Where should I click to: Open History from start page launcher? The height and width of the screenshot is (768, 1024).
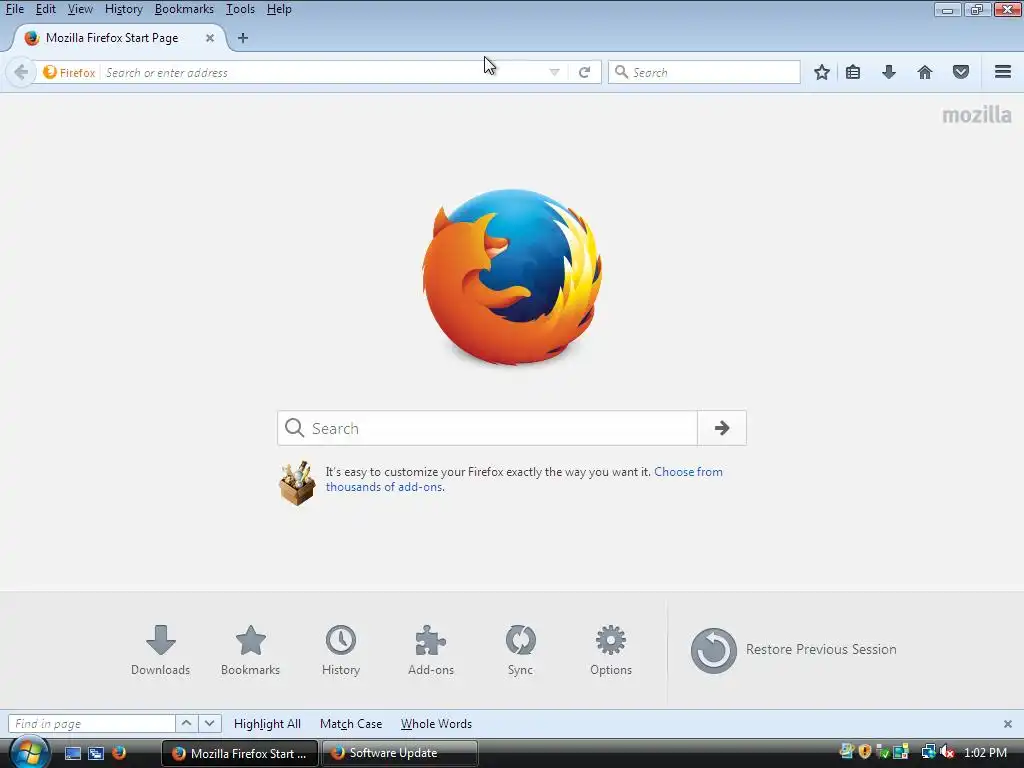[x=341, y=650]
